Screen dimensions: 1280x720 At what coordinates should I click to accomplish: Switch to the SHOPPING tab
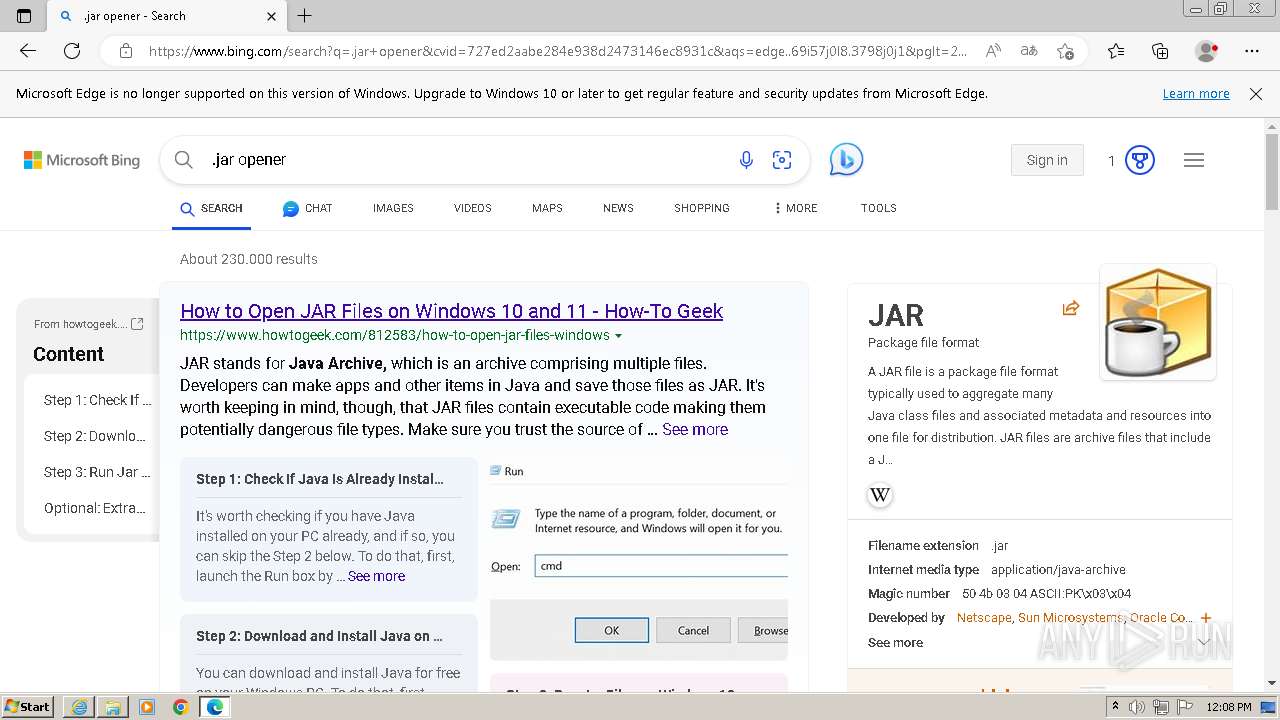702,208
